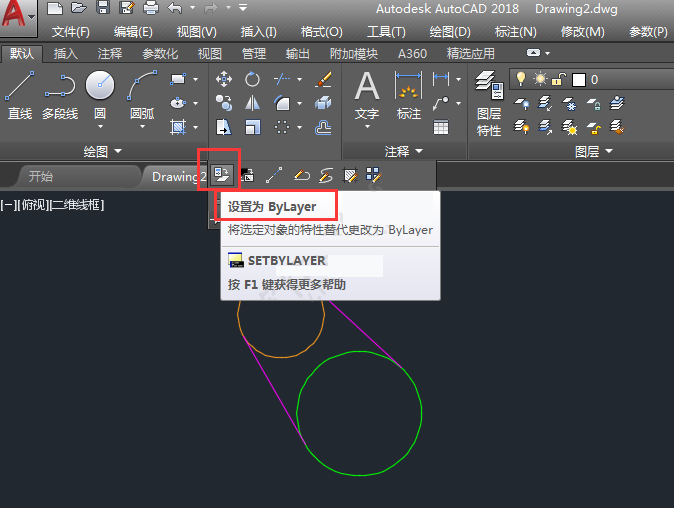Select the Trim modify tool
This screenshot has height=508, width=674.
pos(282,79)
